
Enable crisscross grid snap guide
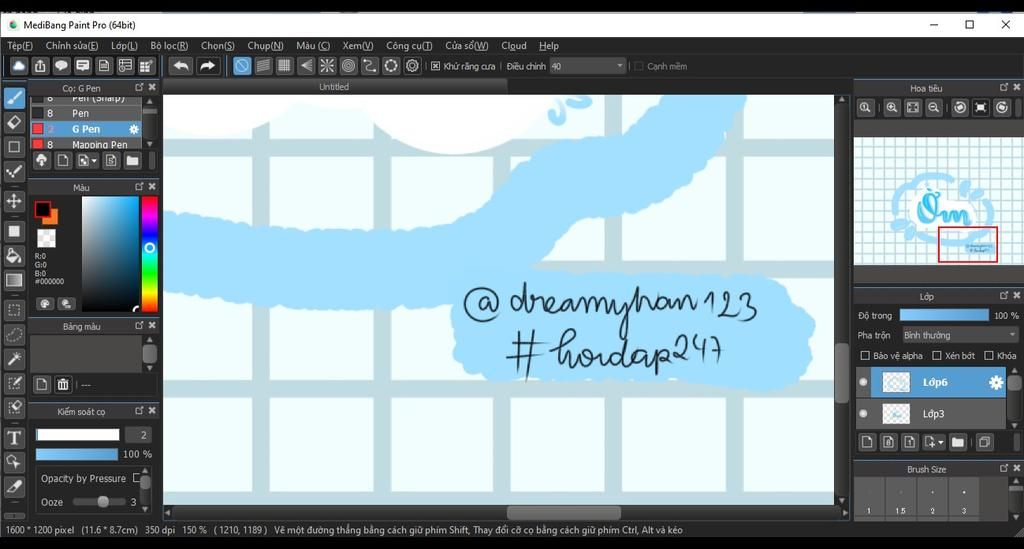284,66
